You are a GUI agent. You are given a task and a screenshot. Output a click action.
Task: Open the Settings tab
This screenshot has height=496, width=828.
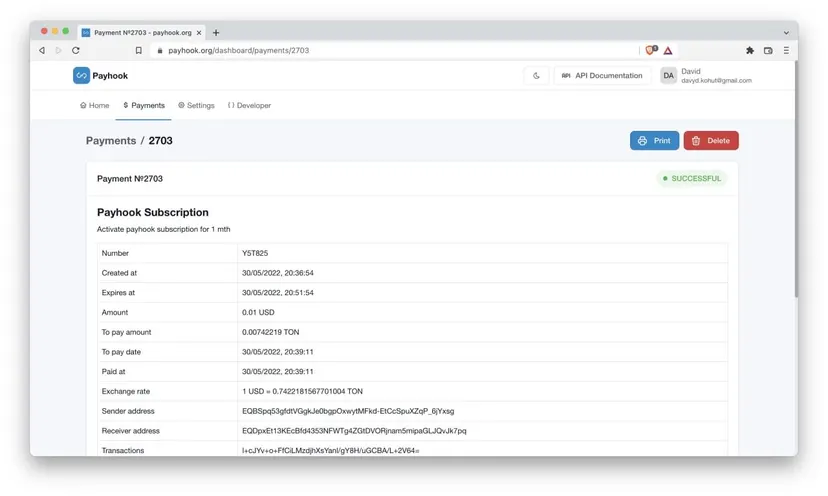pos(196,106)
